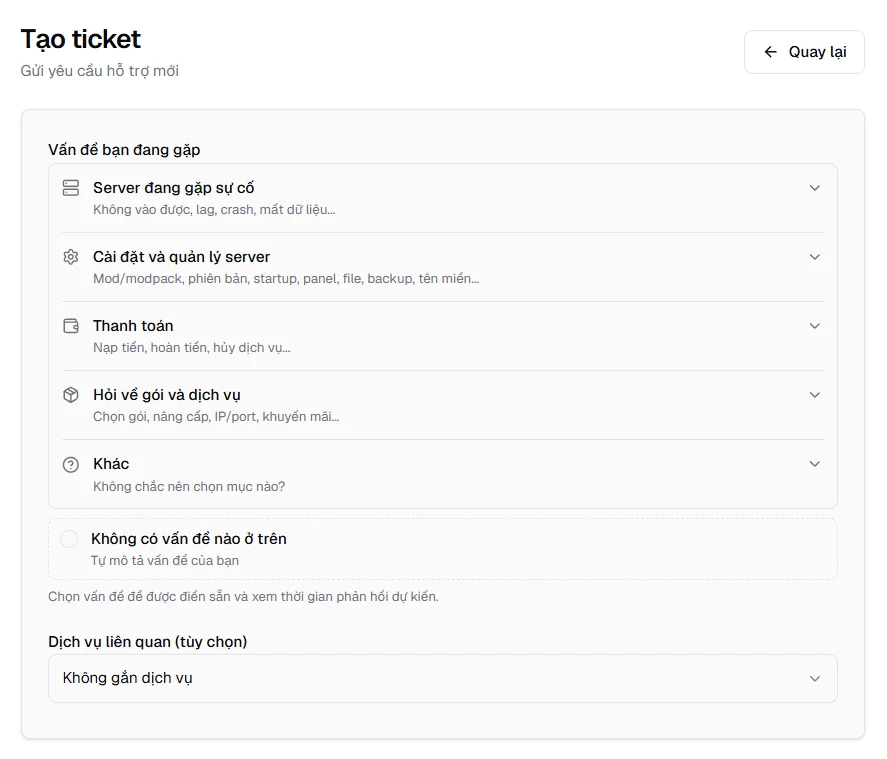This screenshot has width=887, height=759.
Task: Expand chevron on the 'Thanh toán' row
Action: pos(815,326)
